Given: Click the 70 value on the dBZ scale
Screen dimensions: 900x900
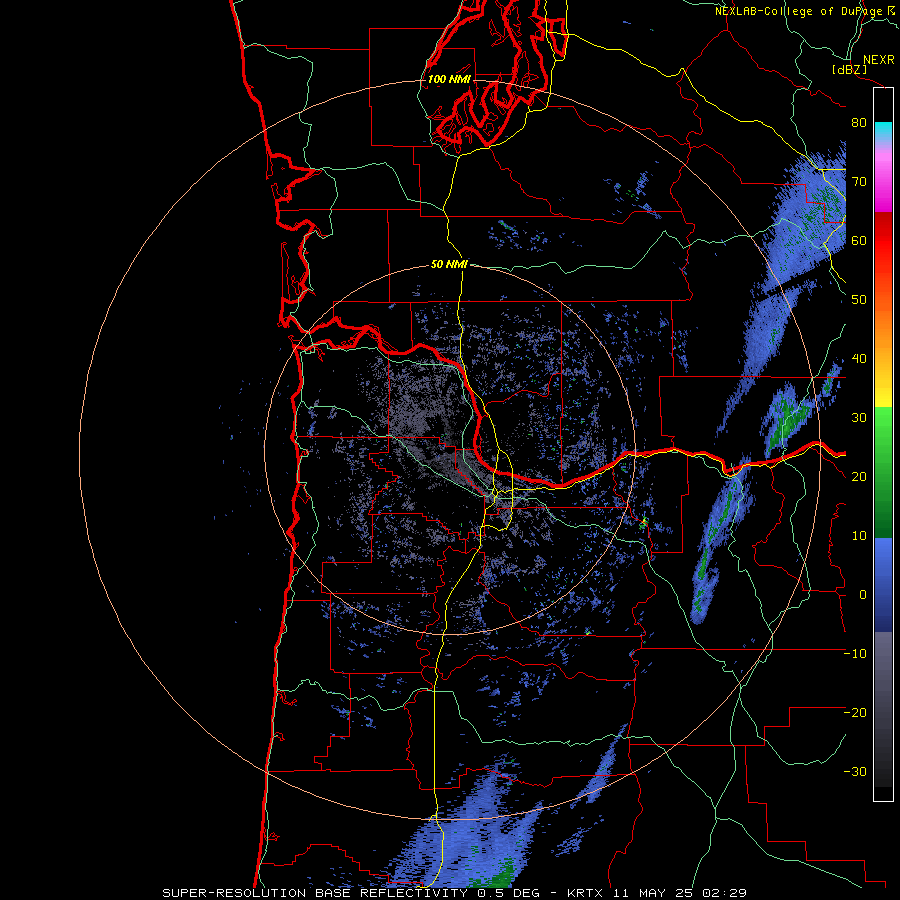Looking at the screenshot, I should point(859,181).
